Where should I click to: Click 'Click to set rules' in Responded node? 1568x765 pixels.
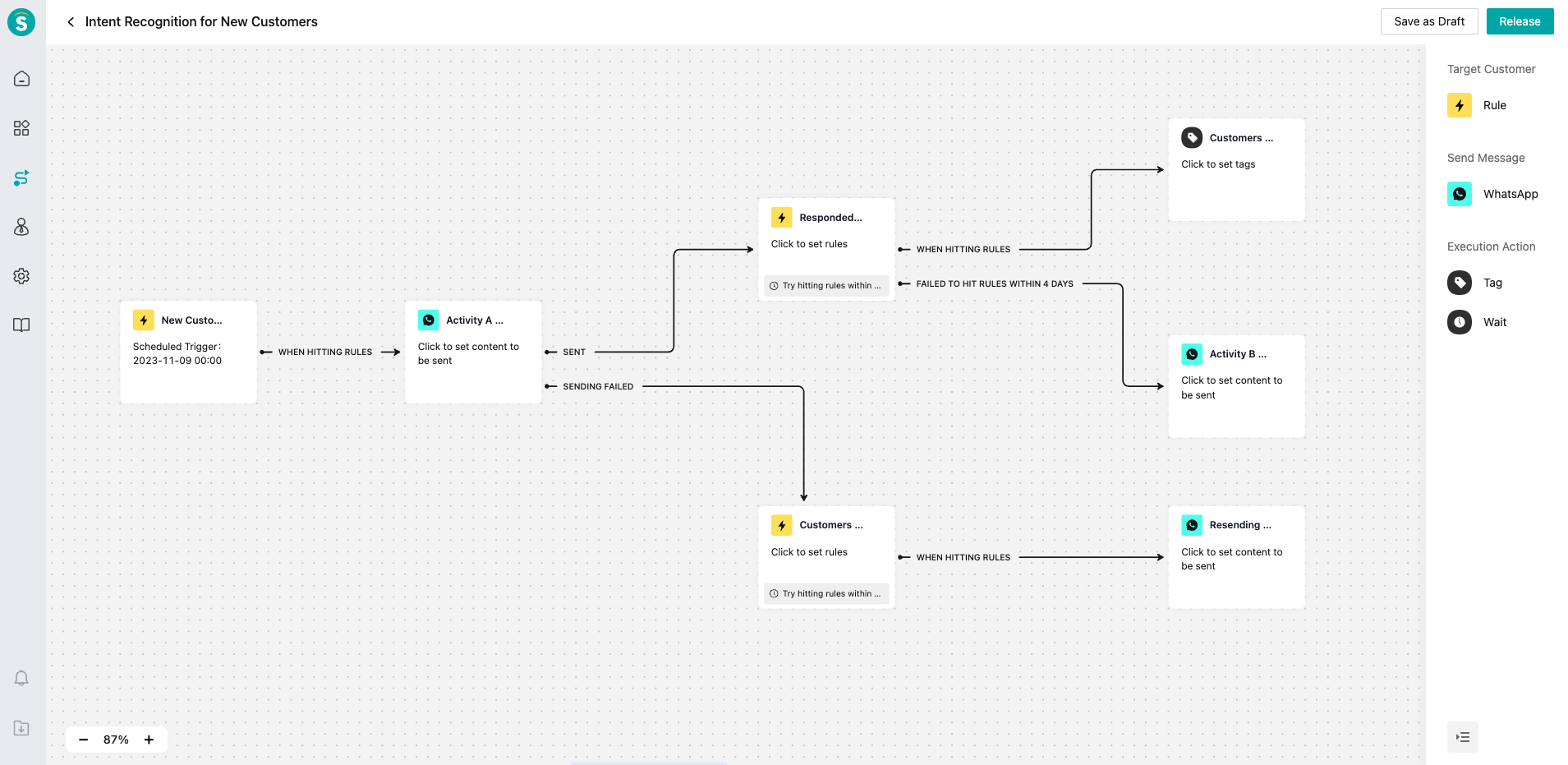click(809, 244)
